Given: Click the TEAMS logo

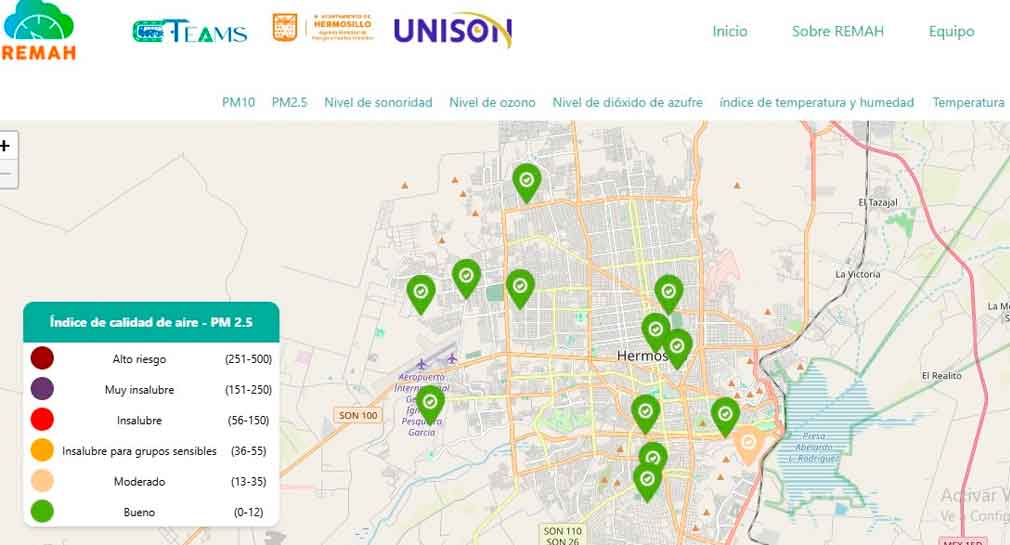Looking at the screenshot, I should tap(189, 32).
